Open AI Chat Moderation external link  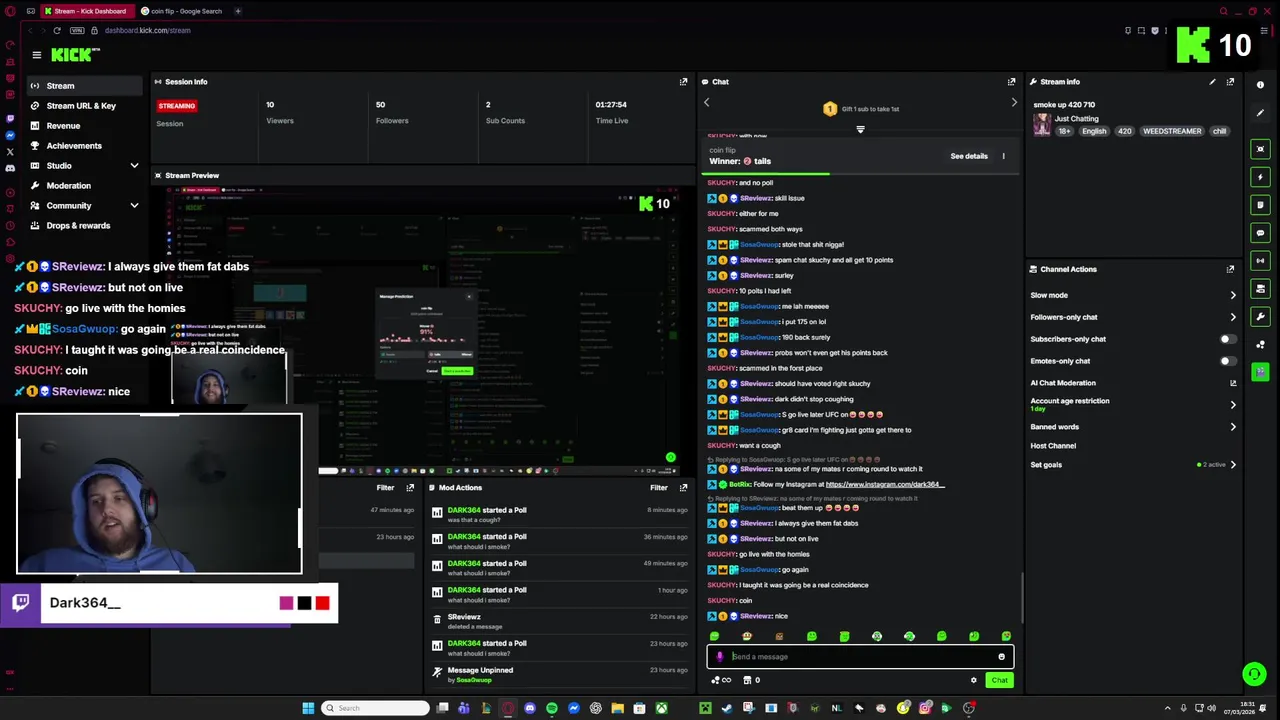[1232, 383]
